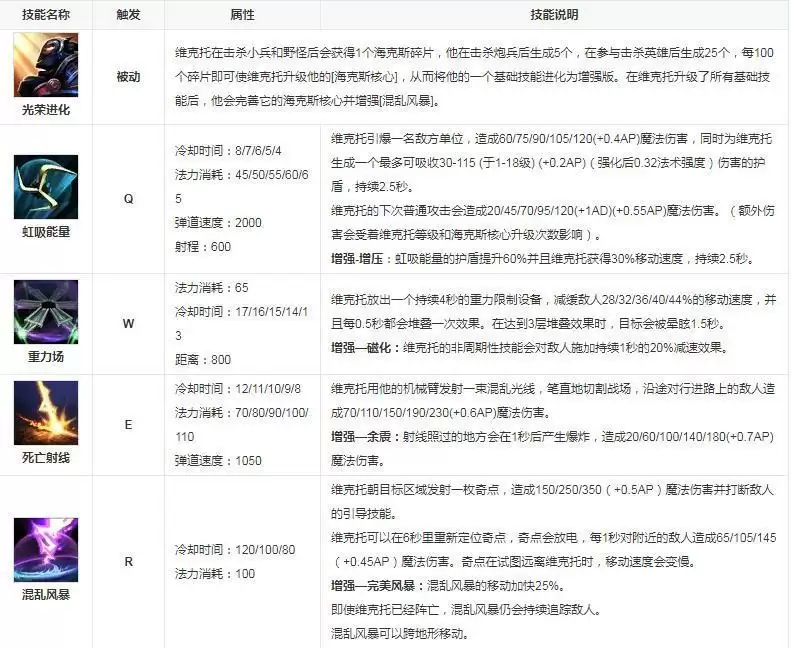Screen dimensions: 792x648
Task: Click the 重力场 skill name label
Action: (x=46, y=357)
